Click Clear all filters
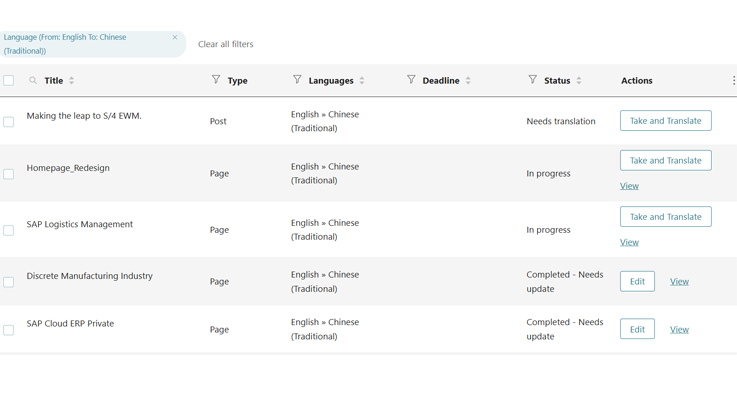Image resolution: width=737 pixels, height=414 pixels. coord(225,44)
